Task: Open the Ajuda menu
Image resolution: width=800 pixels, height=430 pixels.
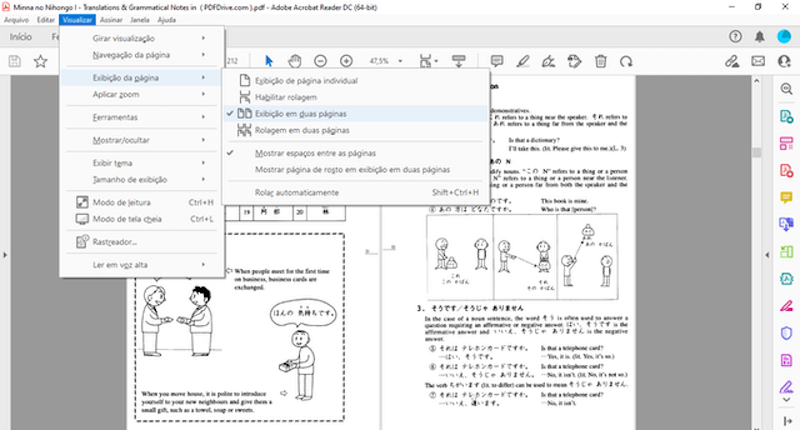Action: [x=167, y=20]
